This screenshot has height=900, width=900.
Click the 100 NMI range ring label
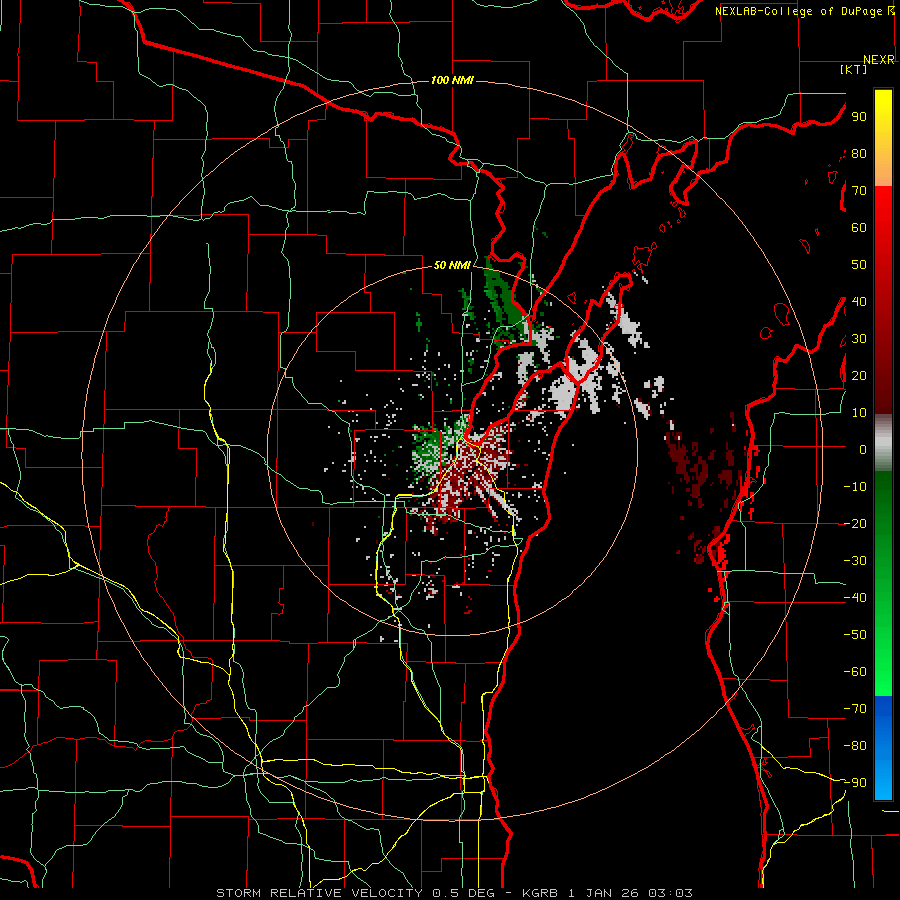coord(452,80)
